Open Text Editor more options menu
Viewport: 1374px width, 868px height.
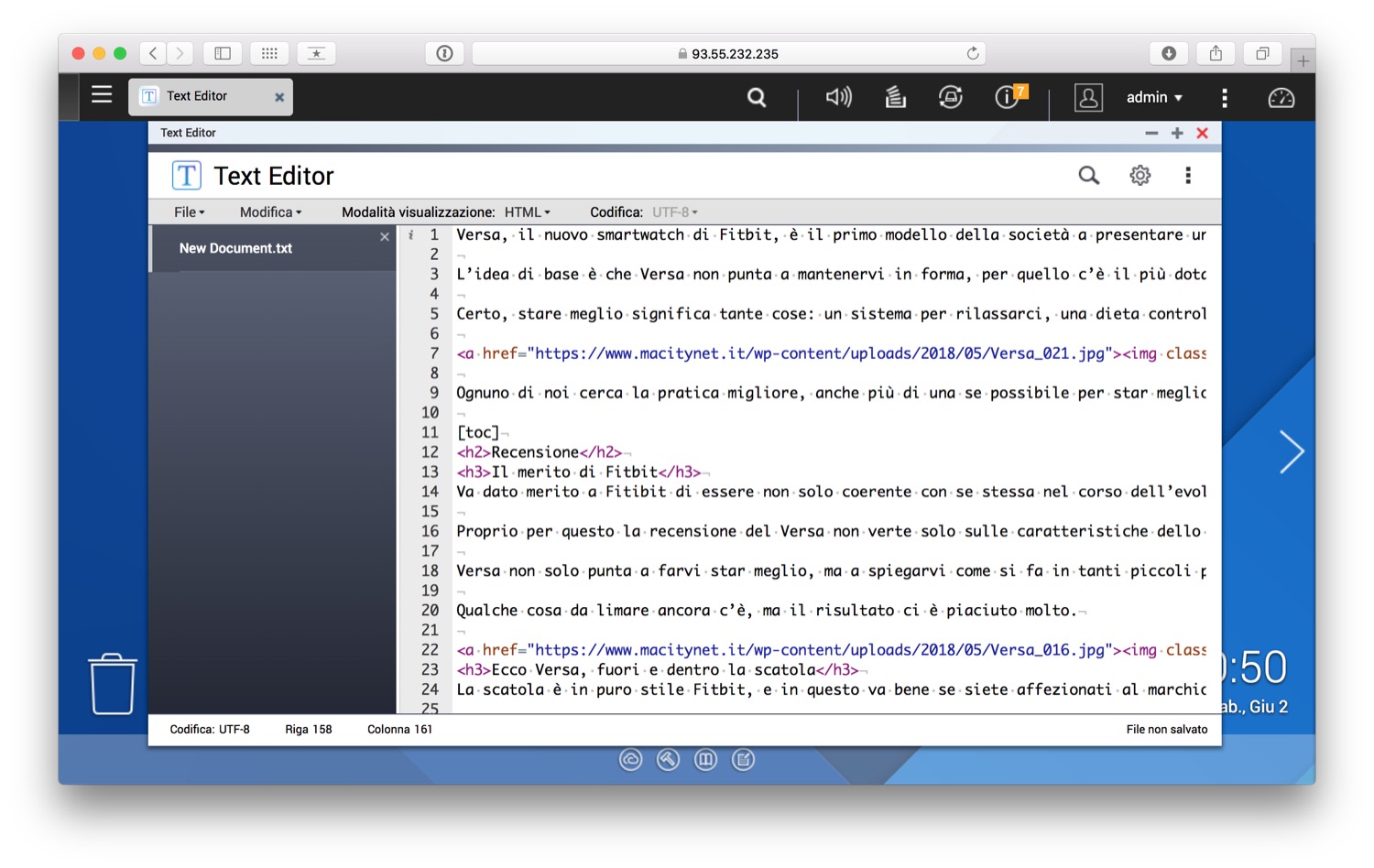click(1188, 175)
